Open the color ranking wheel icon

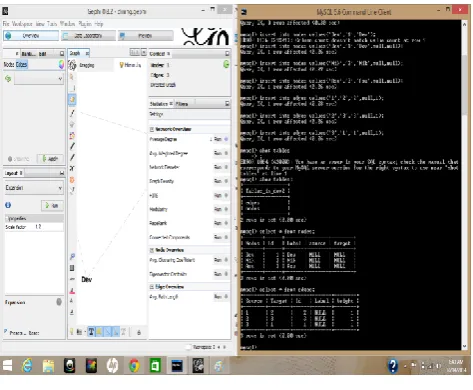tap(61, 64)
